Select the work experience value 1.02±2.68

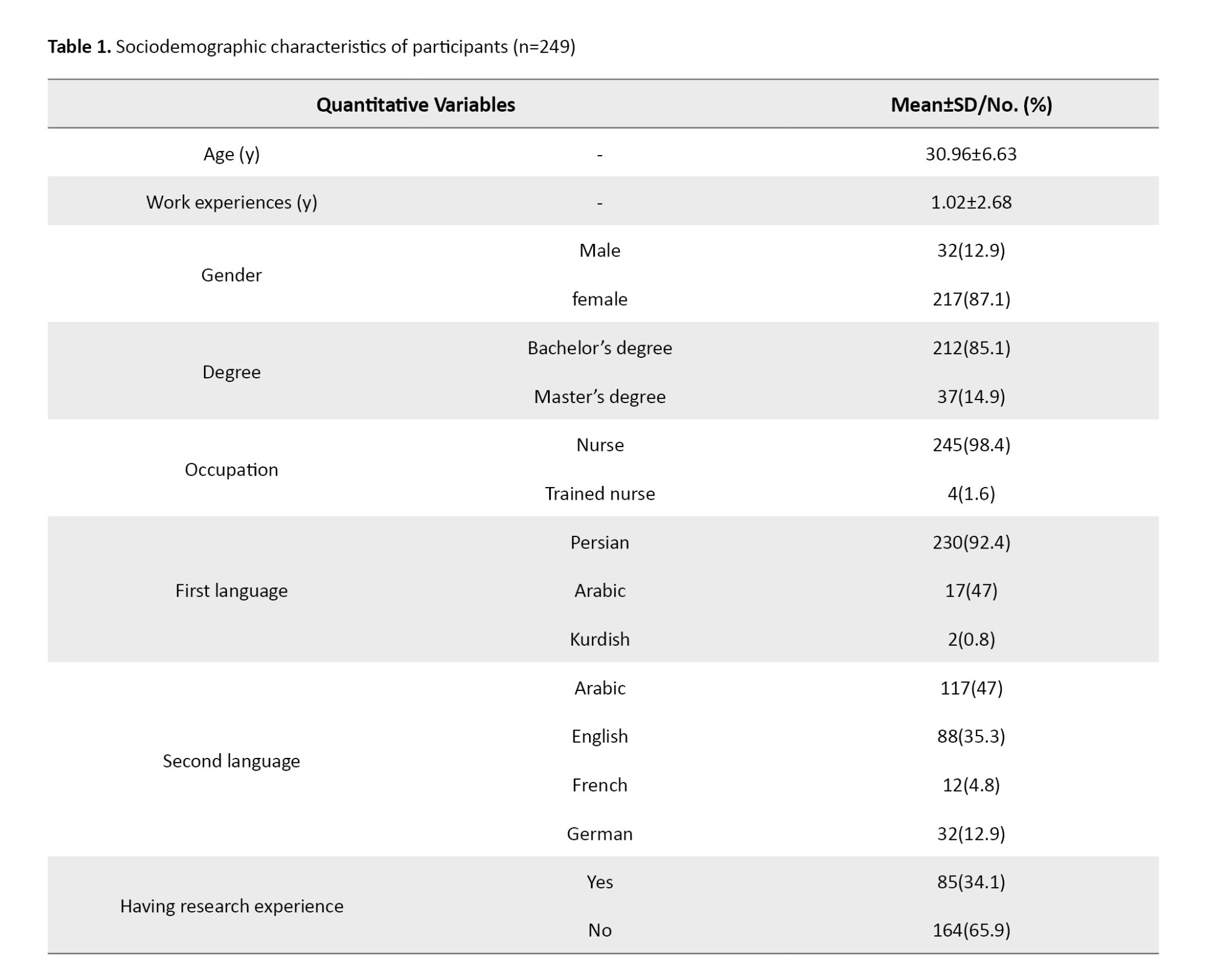[x=970, y=202]
